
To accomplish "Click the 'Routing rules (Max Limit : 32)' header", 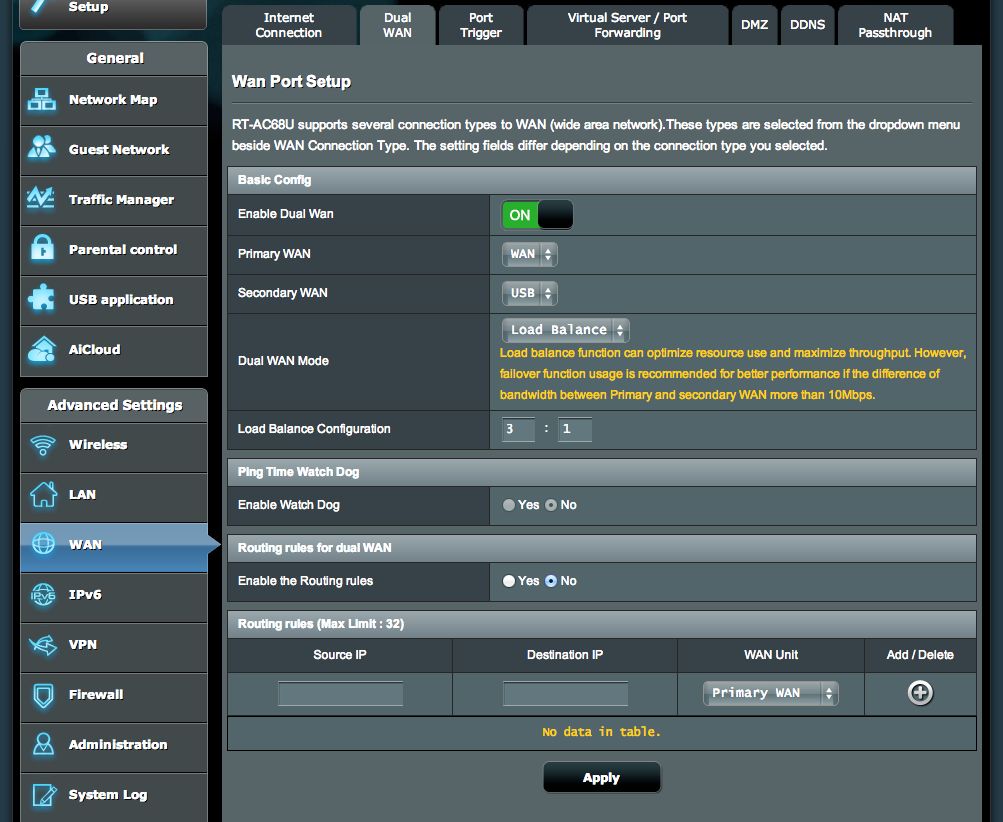I will (601, 624).
